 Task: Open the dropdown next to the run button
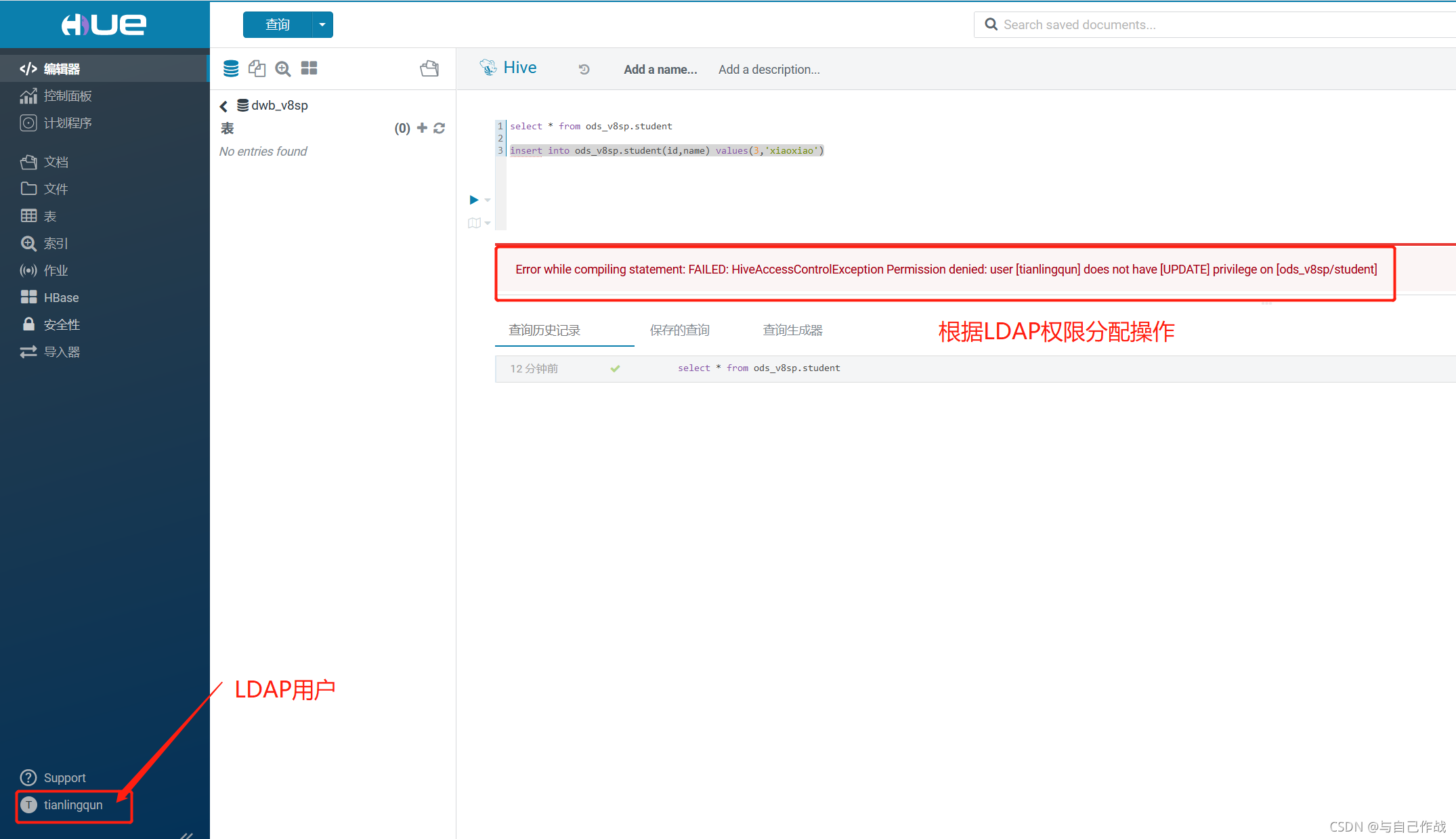click(488, 200)
